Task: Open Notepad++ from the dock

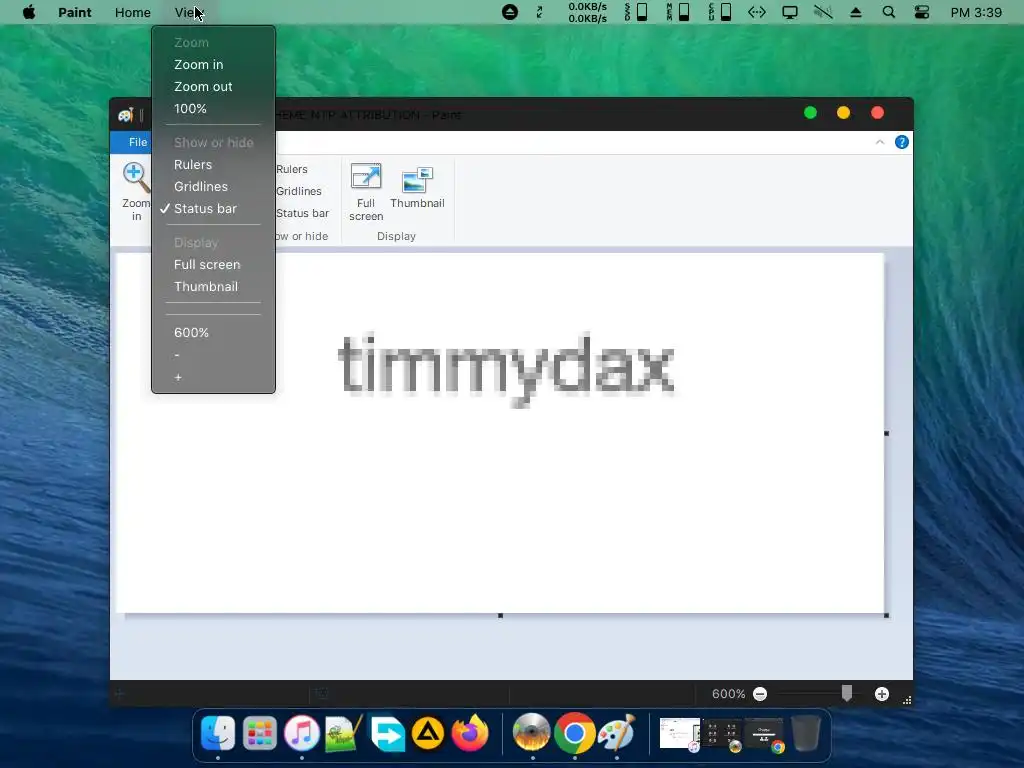Action: 344,733
